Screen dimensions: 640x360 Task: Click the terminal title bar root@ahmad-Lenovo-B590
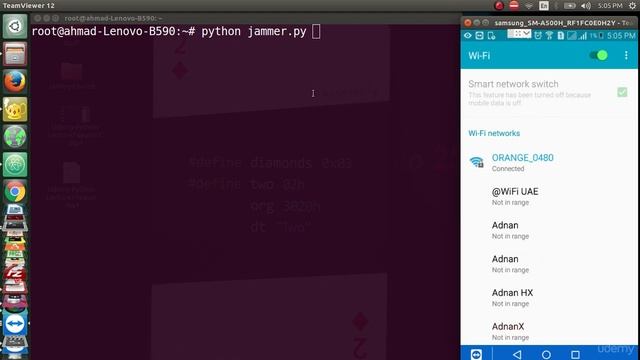(x=113, y=18)
